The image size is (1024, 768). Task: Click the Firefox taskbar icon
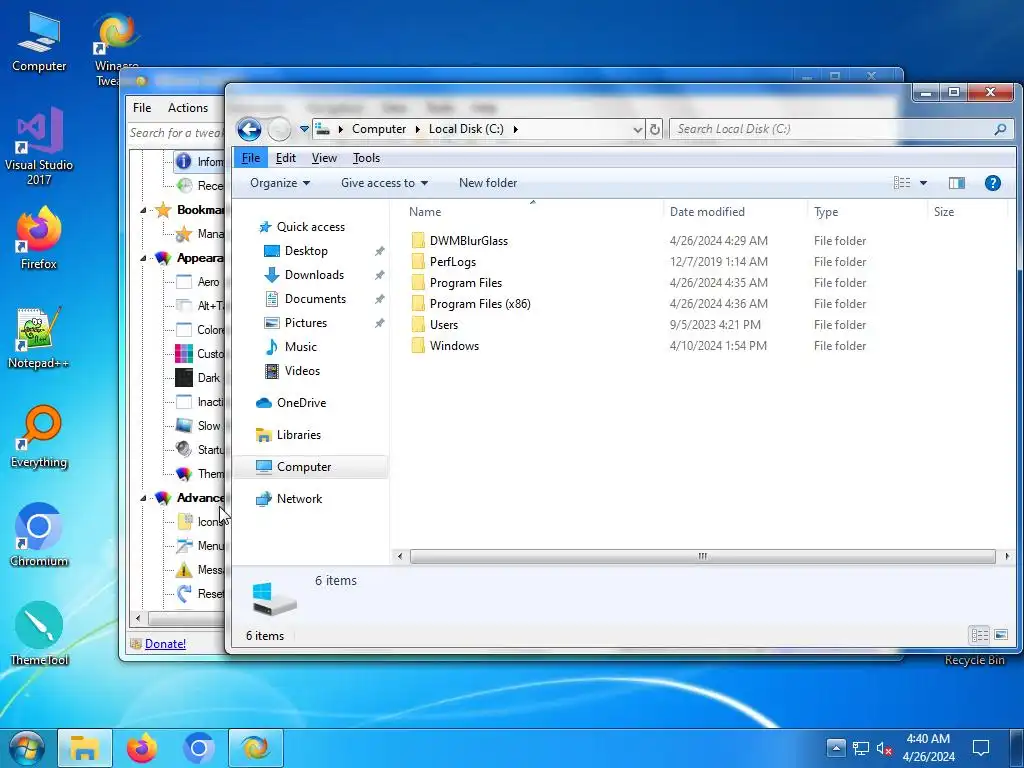tap(142, 748)
